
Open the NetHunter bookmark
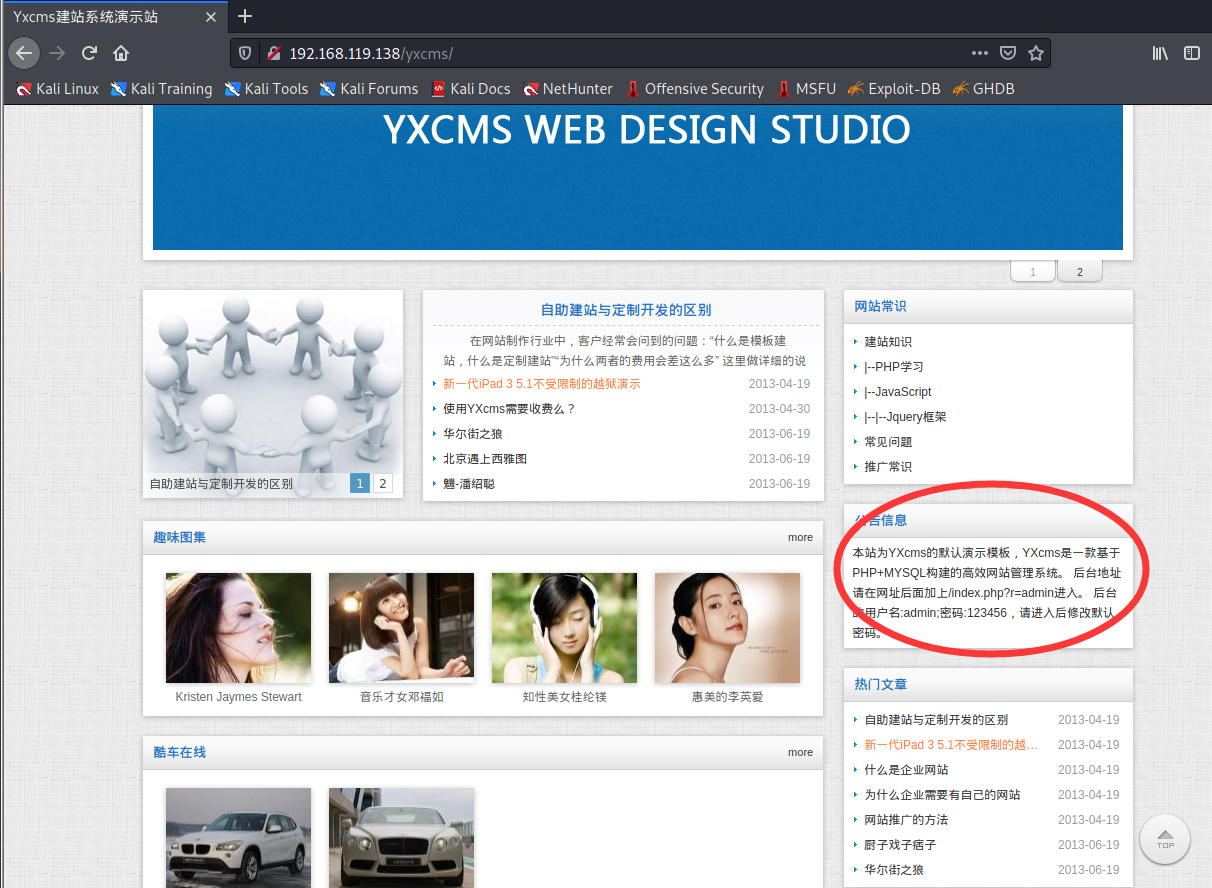tap(568, 89)
